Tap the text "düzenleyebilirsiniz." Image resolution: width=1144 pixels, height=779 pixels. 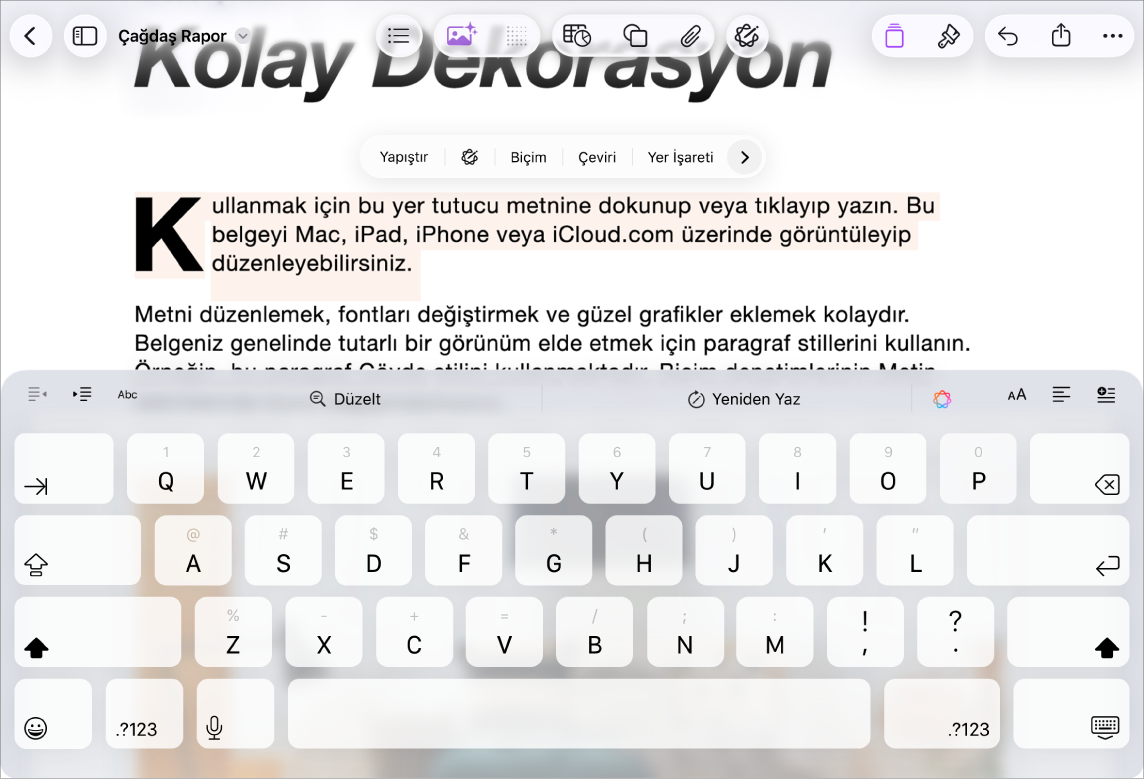pyautogui.click(x=312, y=263)
